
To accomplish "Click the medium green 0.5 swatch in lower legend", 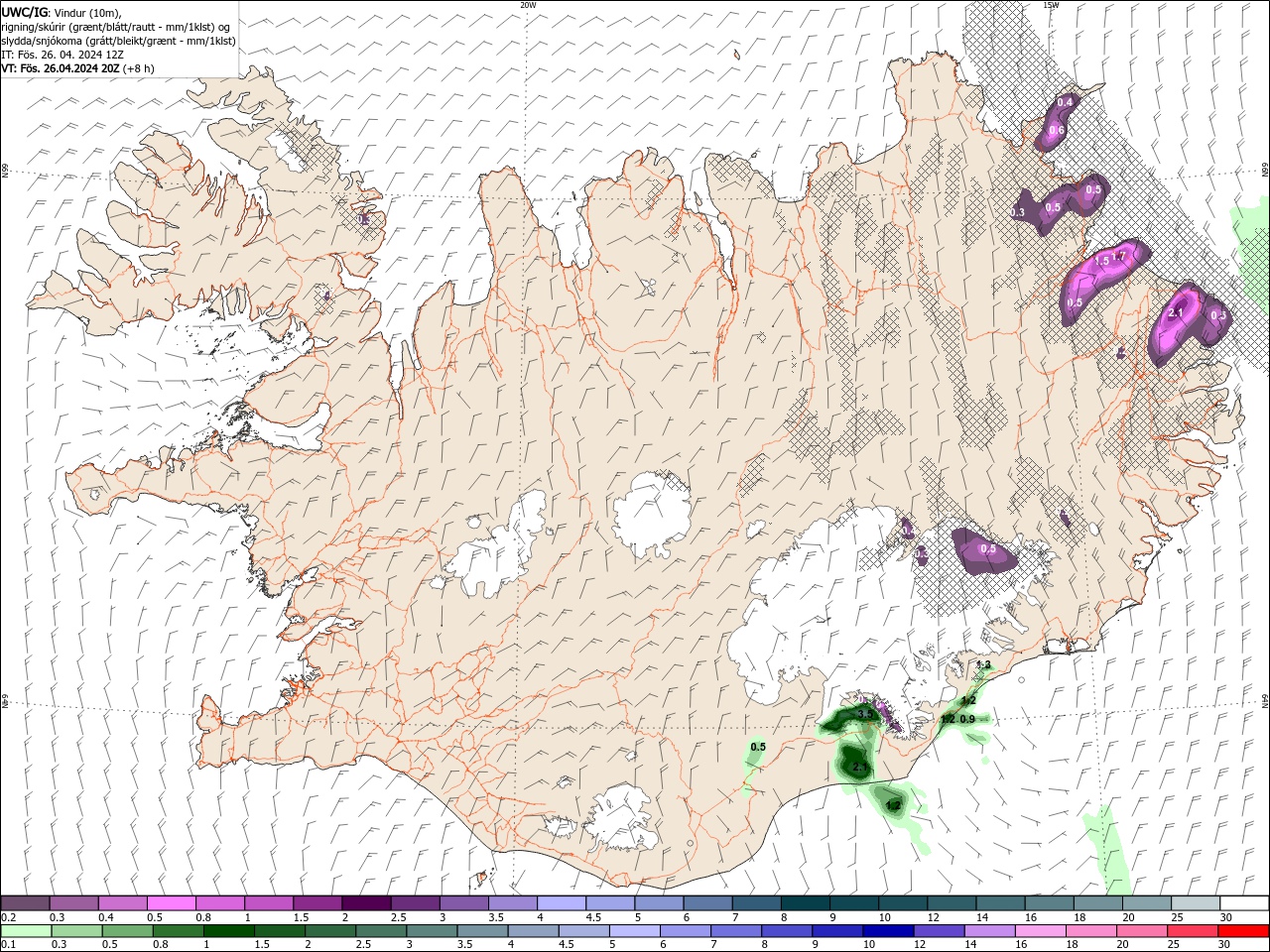I will [x=127, y=931].
